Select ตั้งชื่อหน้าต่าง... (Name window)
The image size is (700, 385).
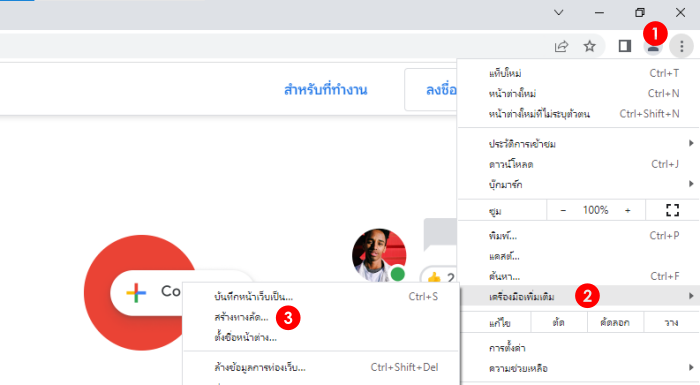pyautogui.click(x=321, y=337)
